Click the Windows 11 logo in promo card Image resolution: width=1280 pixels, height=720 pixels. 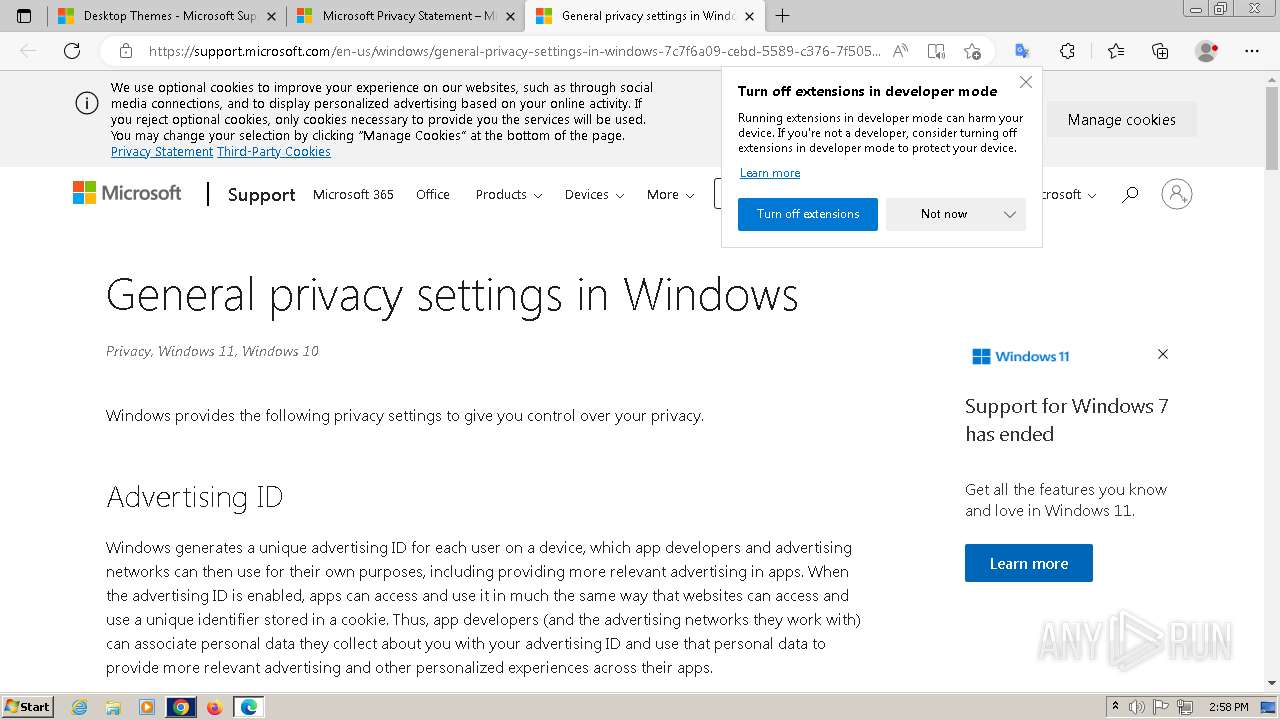coord(1021,356)
